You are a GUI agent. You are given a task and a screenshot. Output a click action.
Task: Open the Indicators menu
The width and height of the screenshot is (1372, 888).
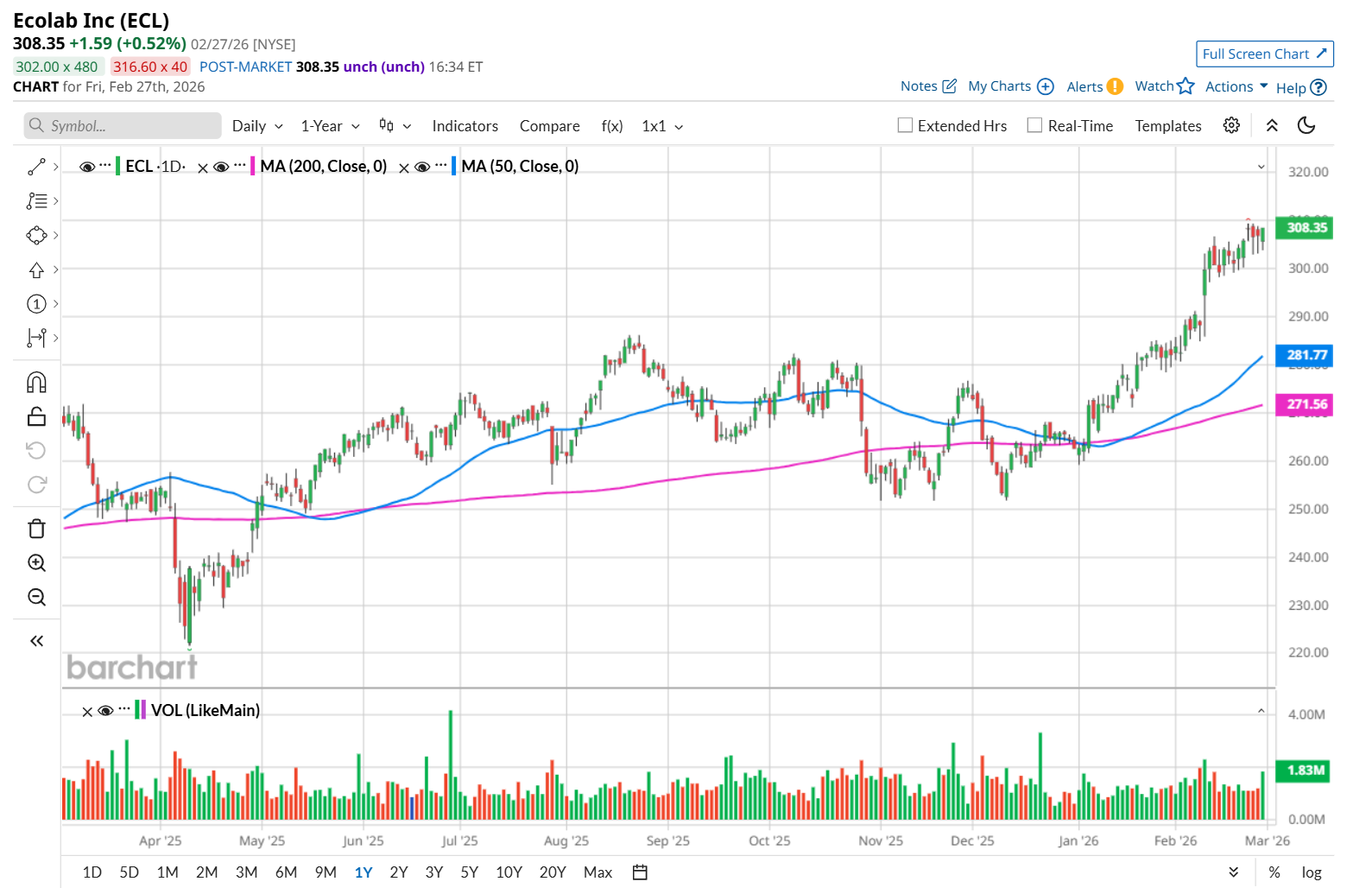click(465, 126)
